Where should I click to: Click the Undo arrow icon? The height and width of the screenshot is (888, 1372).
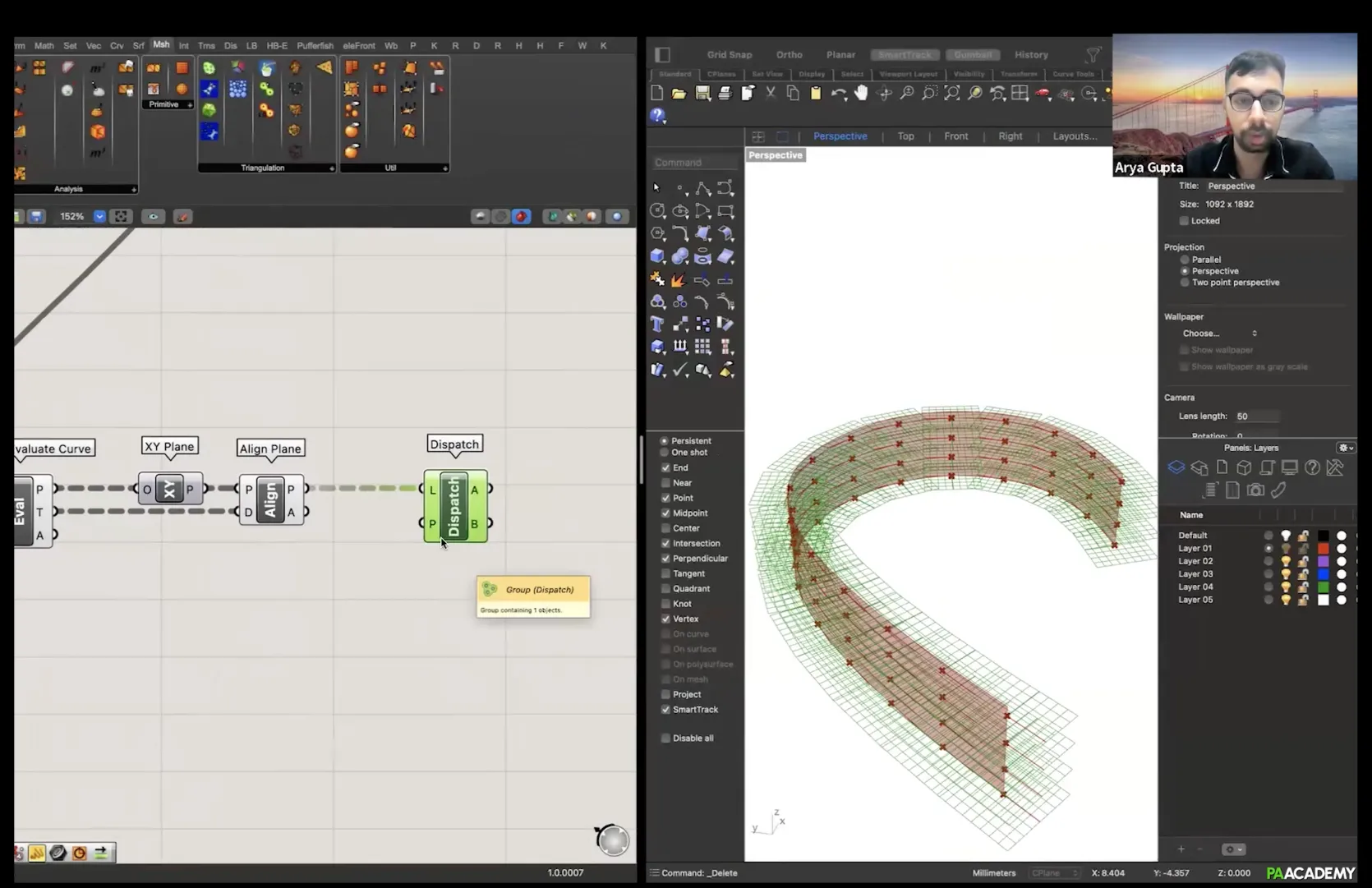[837, 94]
